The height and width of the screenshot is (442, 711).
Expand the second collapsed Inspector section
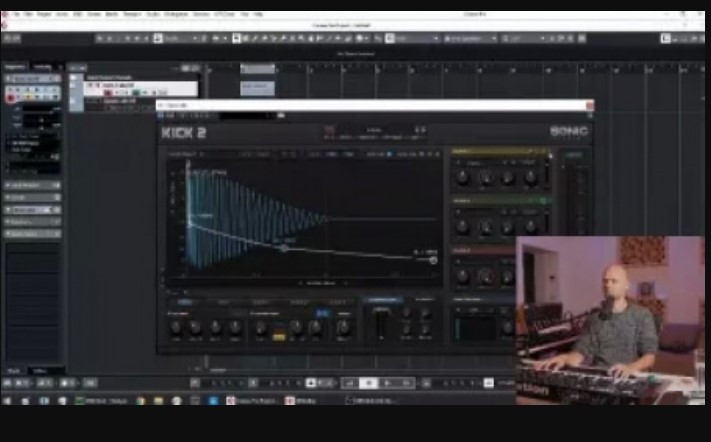(33, 198)
